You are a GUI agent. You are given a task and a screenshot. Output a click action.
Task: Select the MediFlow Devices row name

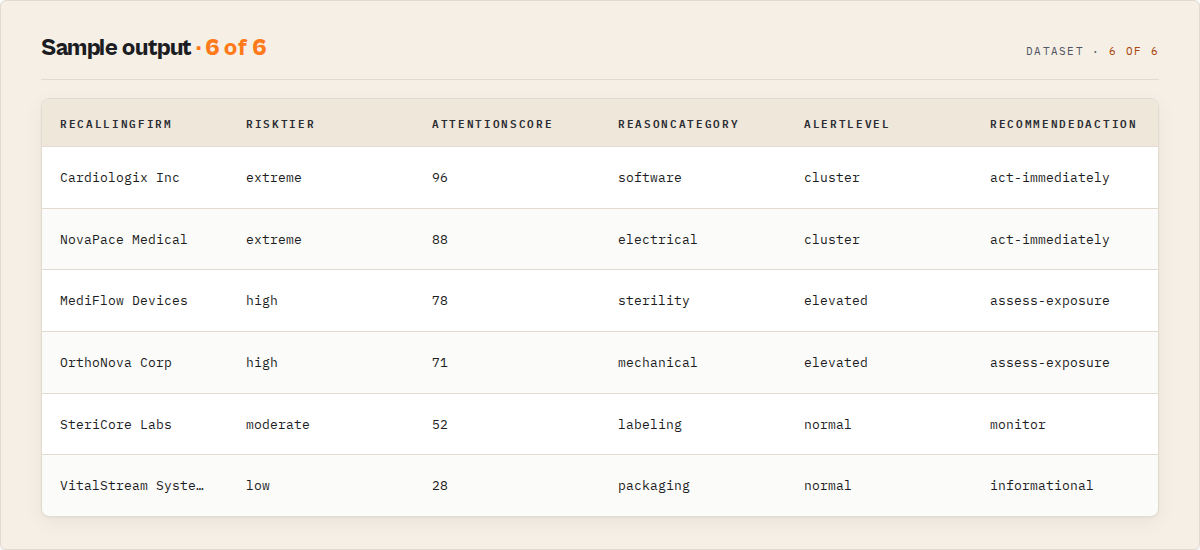(x=124, y=301)
